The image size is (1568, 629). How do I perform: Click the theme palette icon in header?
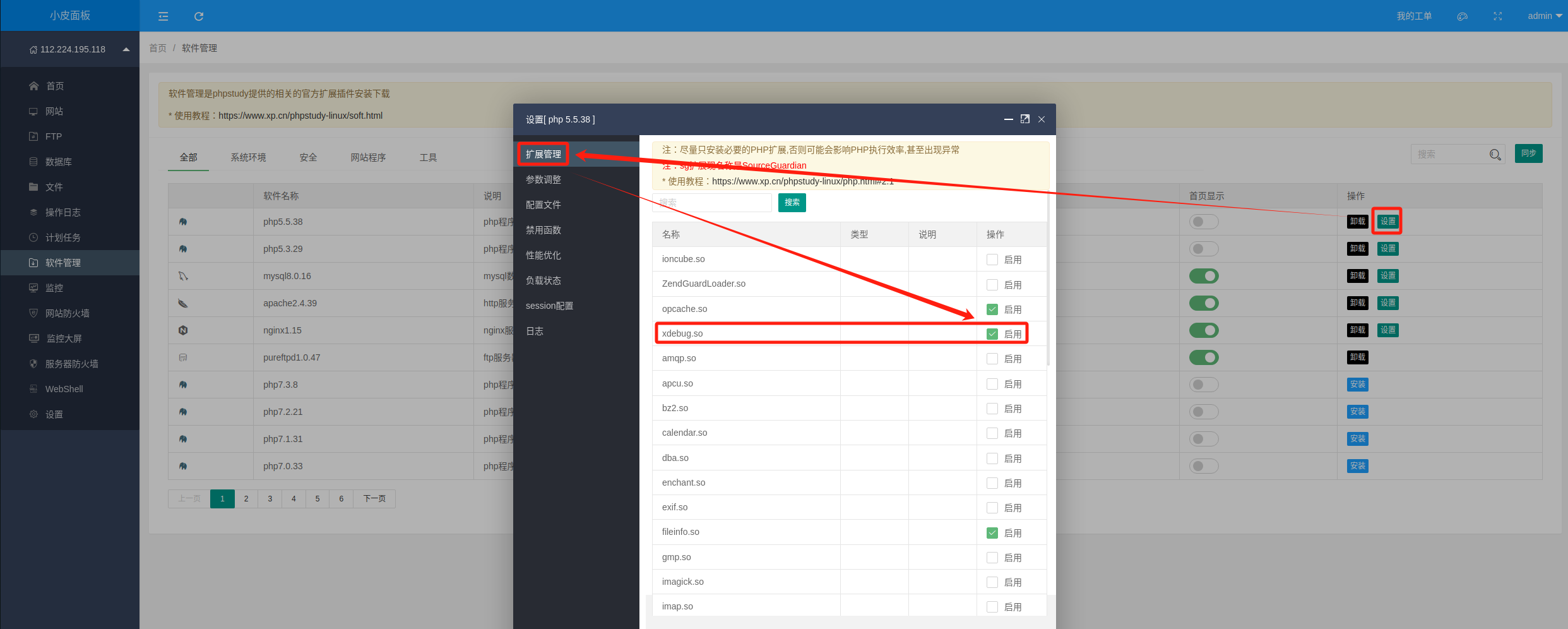point(1462,16)
